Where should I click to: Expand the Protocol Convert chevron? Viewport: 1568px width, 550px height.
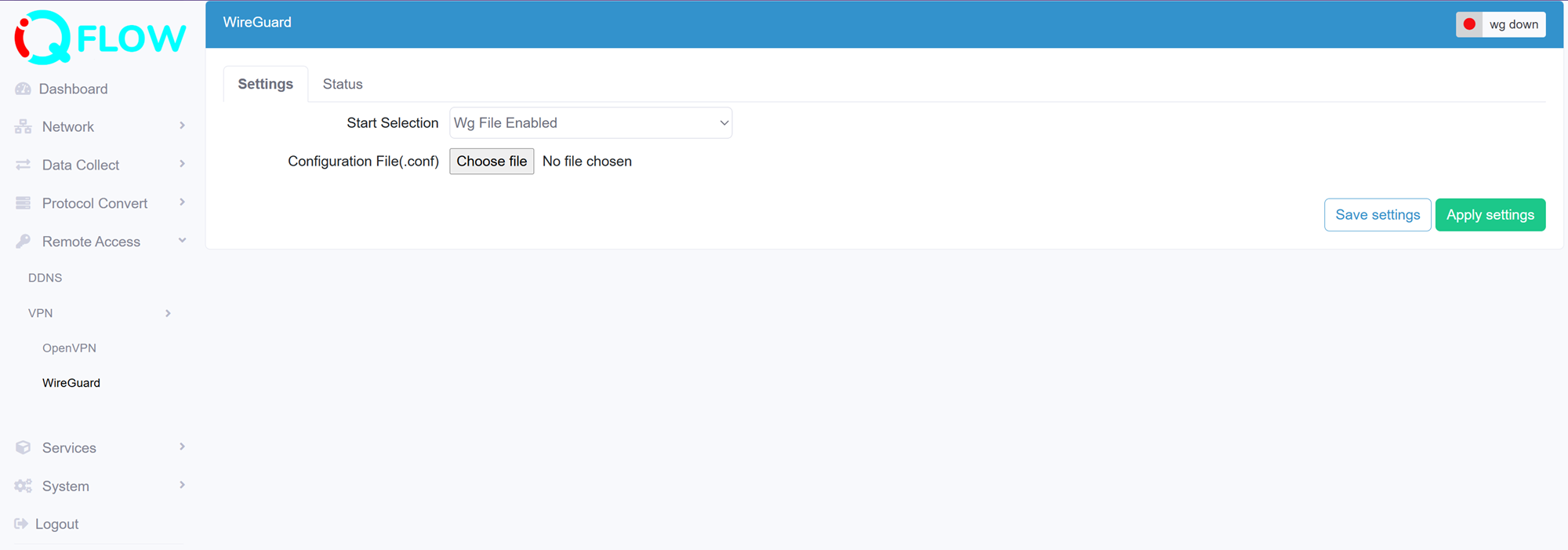click(182, 202)
